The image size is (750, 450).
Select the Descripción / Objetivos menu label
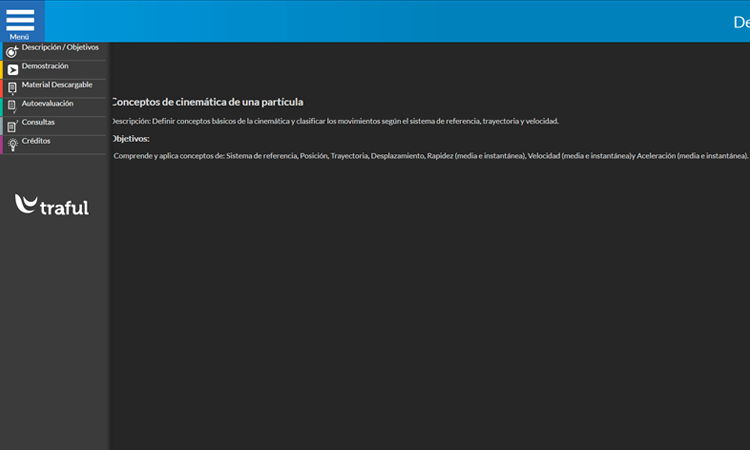click(x=60, y=47)
